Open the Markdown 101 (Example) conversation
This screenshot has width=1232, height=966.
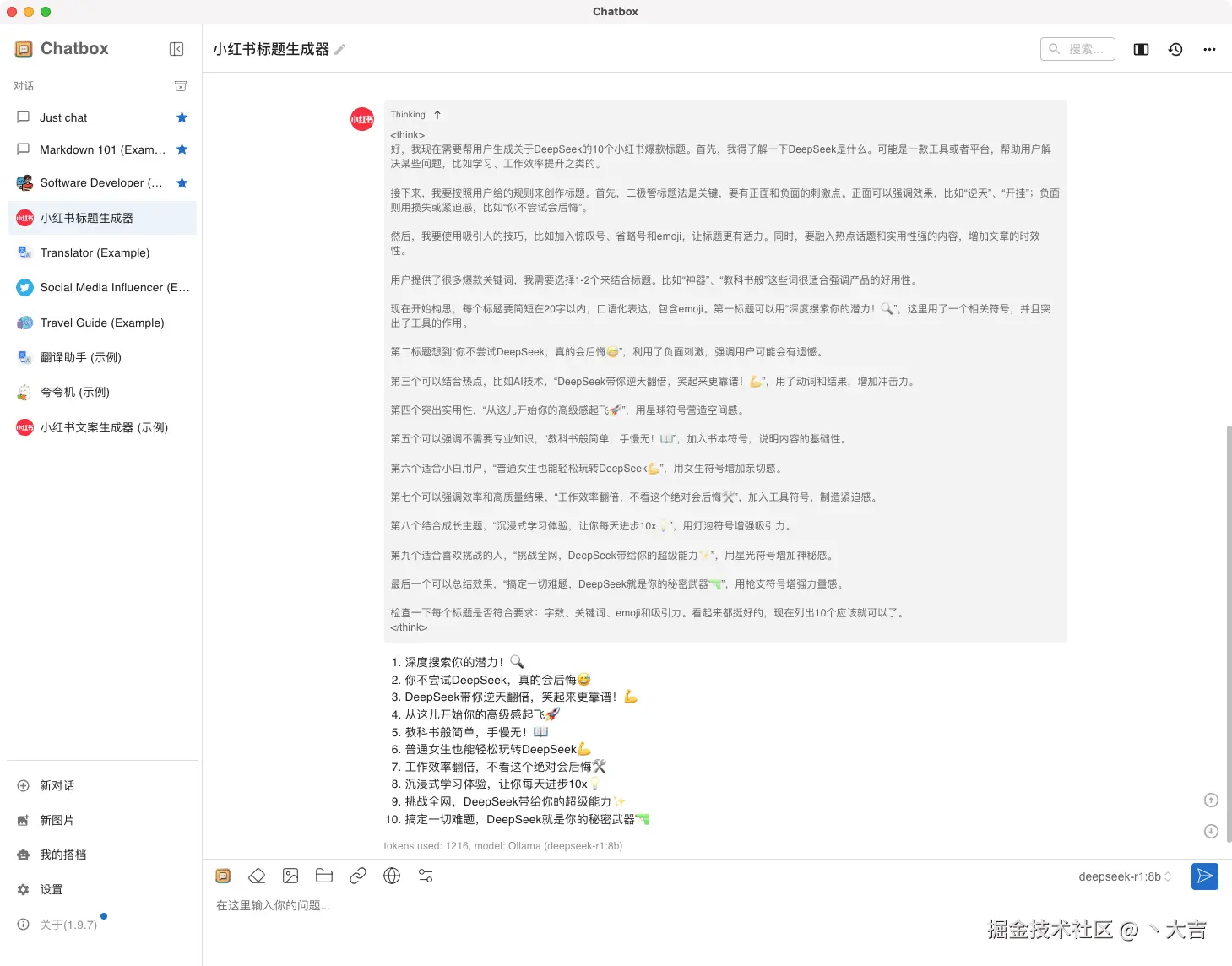tap(102, 149)
